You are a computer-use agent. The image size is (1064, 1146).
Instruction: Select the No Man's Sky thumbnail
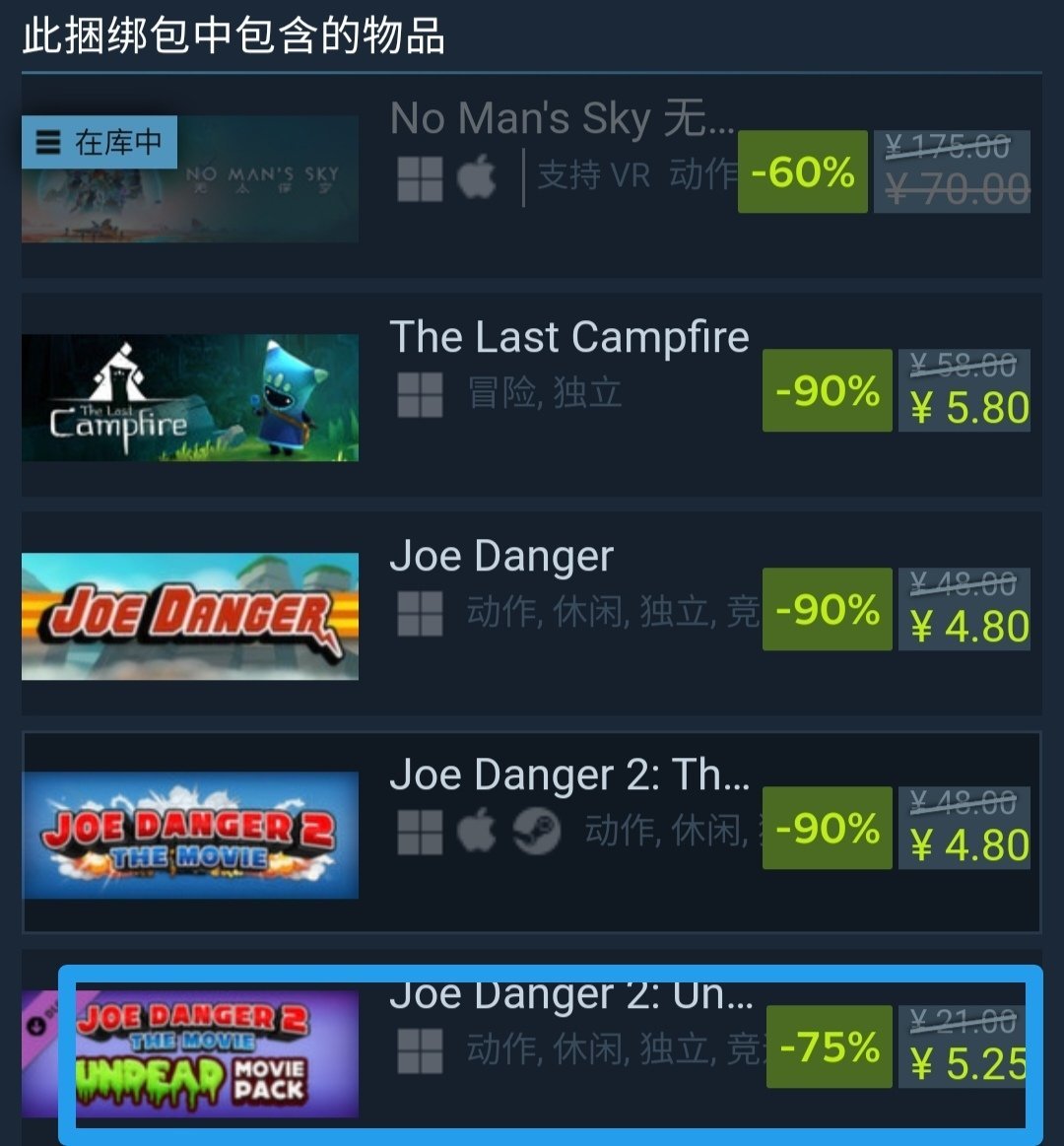[190, 179]
